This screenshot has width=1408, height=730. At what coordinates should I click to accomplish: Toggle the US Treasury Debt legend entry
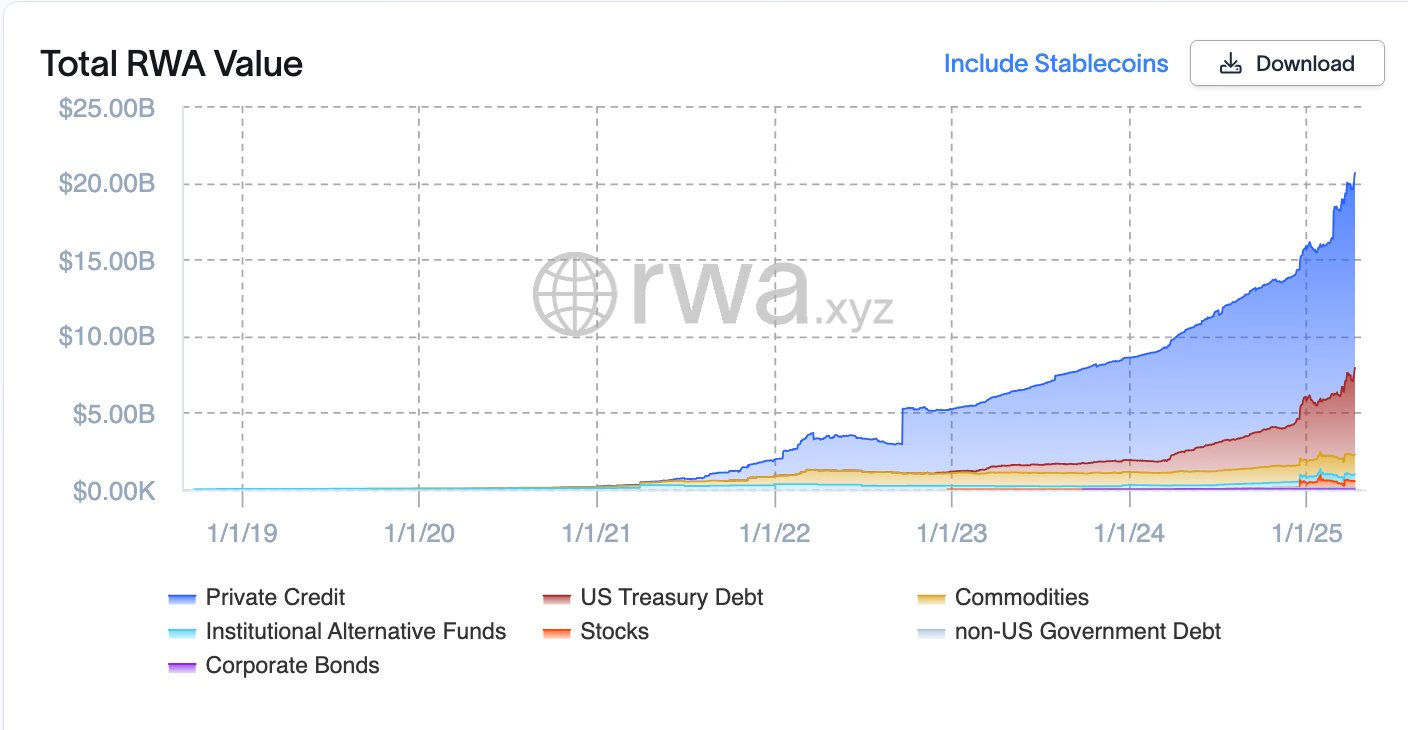click(671, 598)
